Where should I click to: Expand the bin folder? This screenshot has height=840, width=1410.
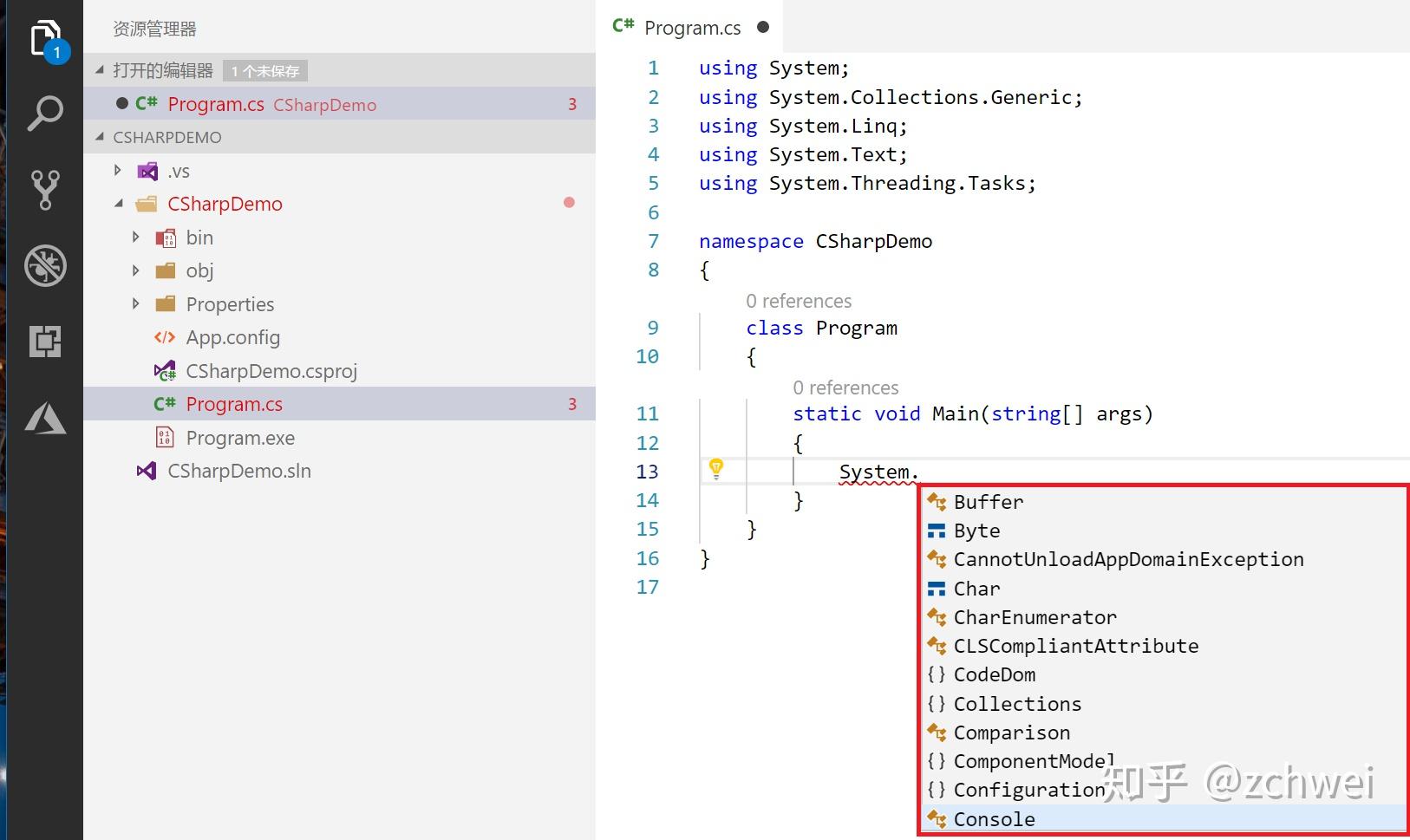coord(136,237)
